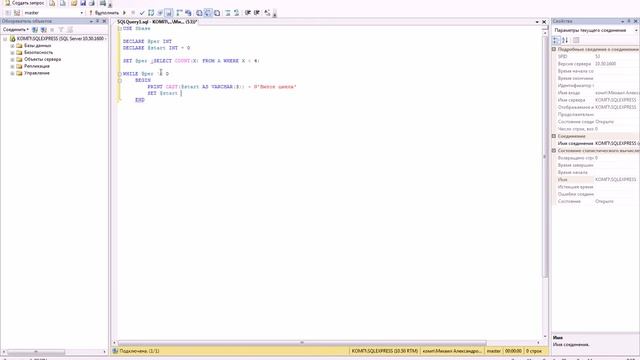This screenshot has height=360, width=640.
Task: Select the Имя соединения property row
Action: [598, 144]
